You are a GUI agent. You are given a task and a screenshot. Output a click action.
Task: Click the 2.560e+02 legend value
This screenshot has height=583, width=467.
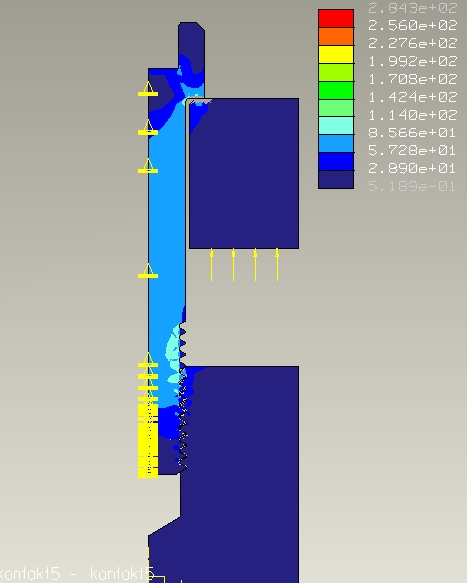[412, 25]
